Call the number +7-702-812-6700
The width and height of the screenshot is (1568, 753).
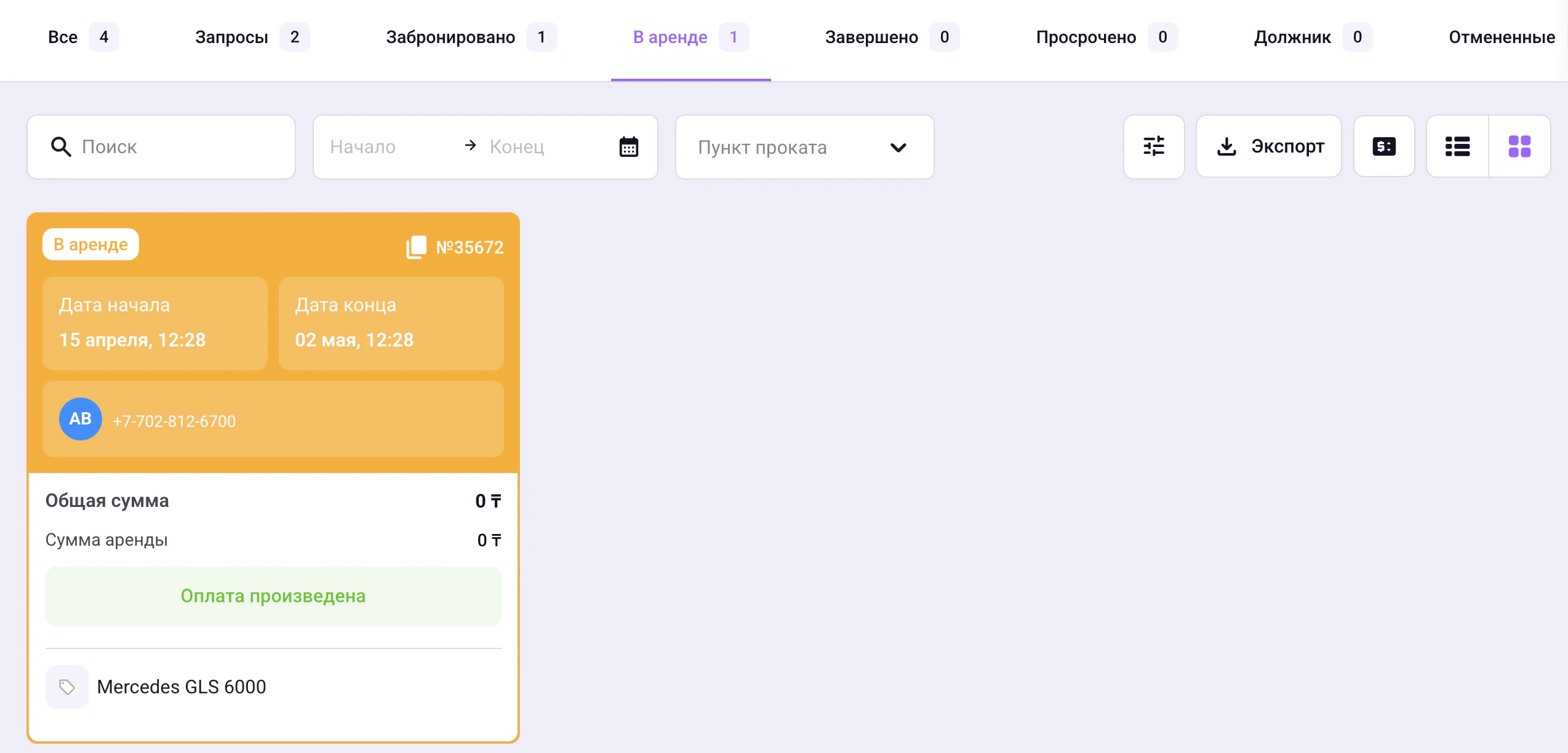(x=174, y=421)
